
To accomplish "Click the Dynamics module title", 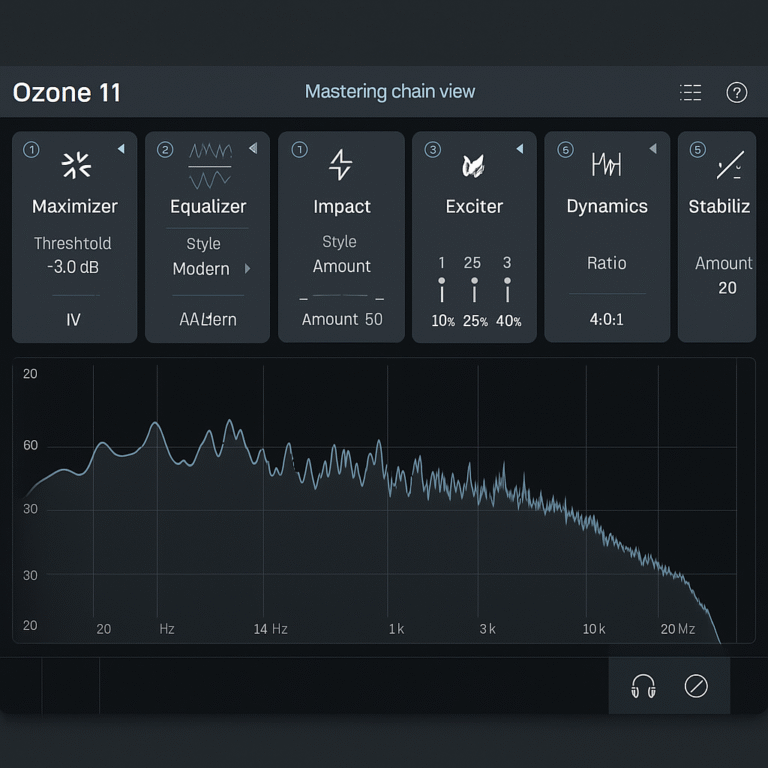I will [607, 206].
